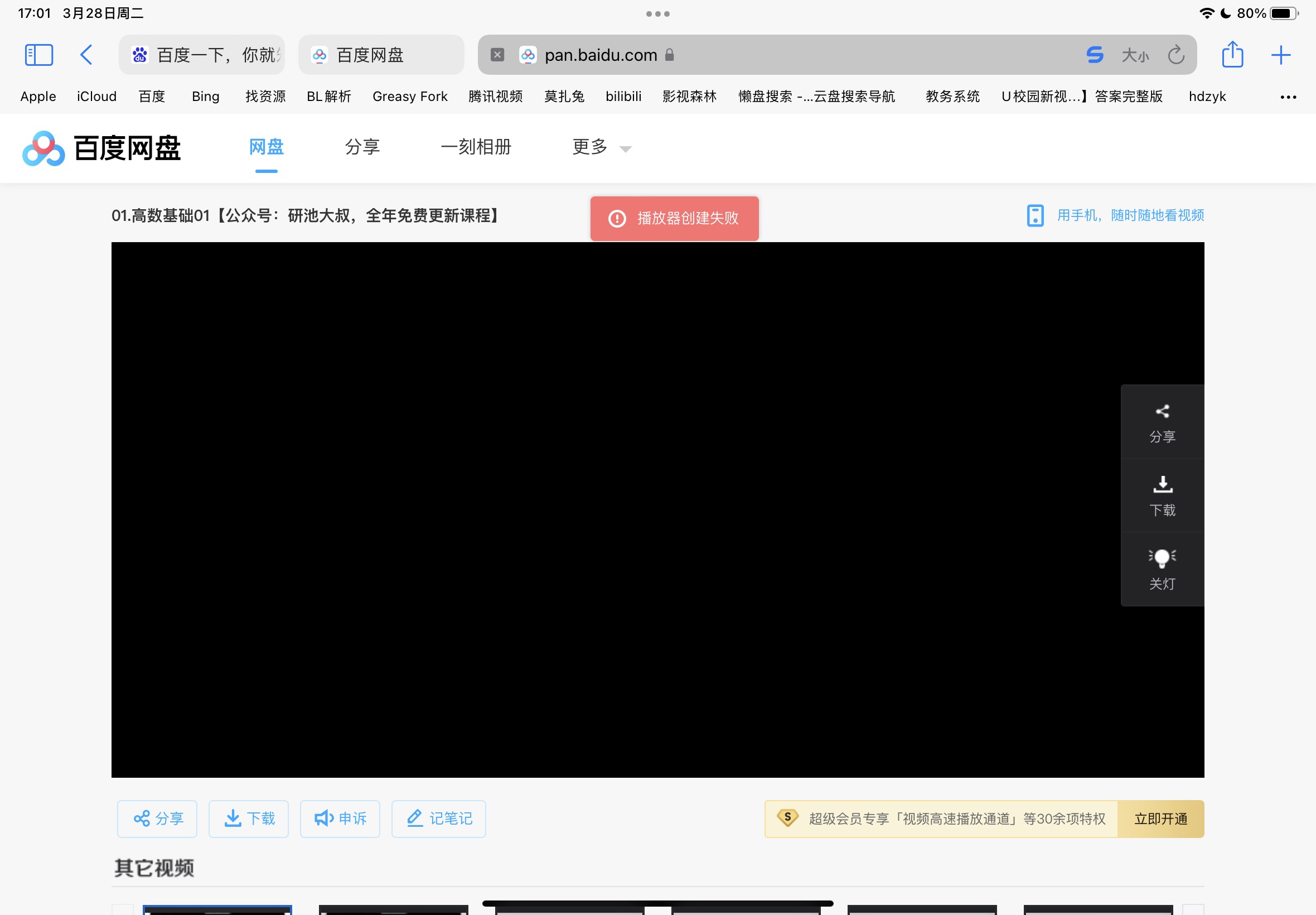This screenshot has height=915, width=1316.
Task: Show more bookmarks via ellipsis
Action: pyautogui.click(x=1288, y=97)
